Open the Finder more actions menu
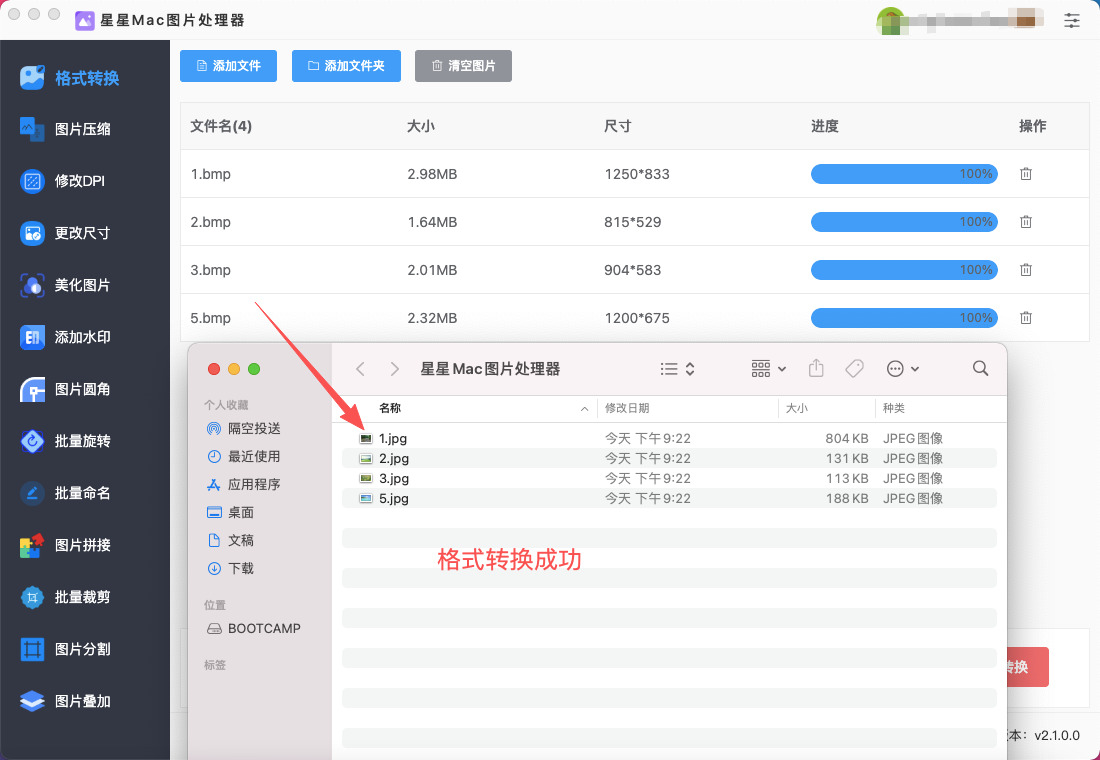Image resolution: width=1100 pixels, height=760 pixels. tap(902, 369)
